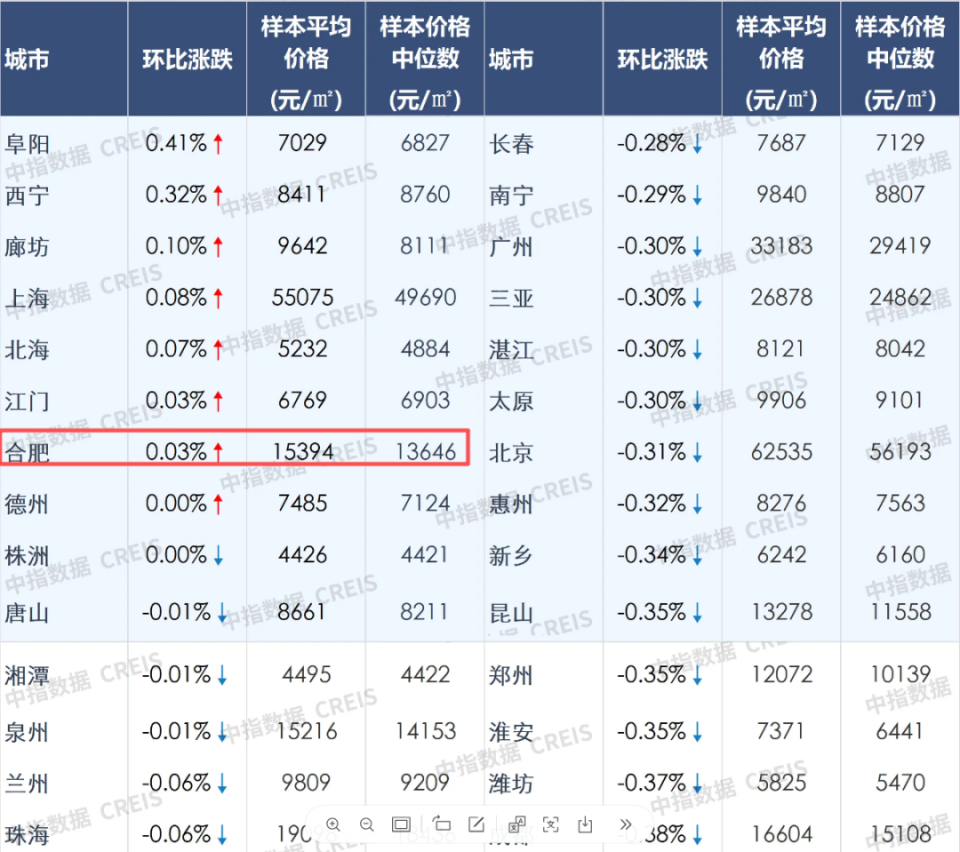Click the right 环比涨跌 column header
Image resolution: width=960 pixels, height=852 pixels.
click(x=662, y=59)
